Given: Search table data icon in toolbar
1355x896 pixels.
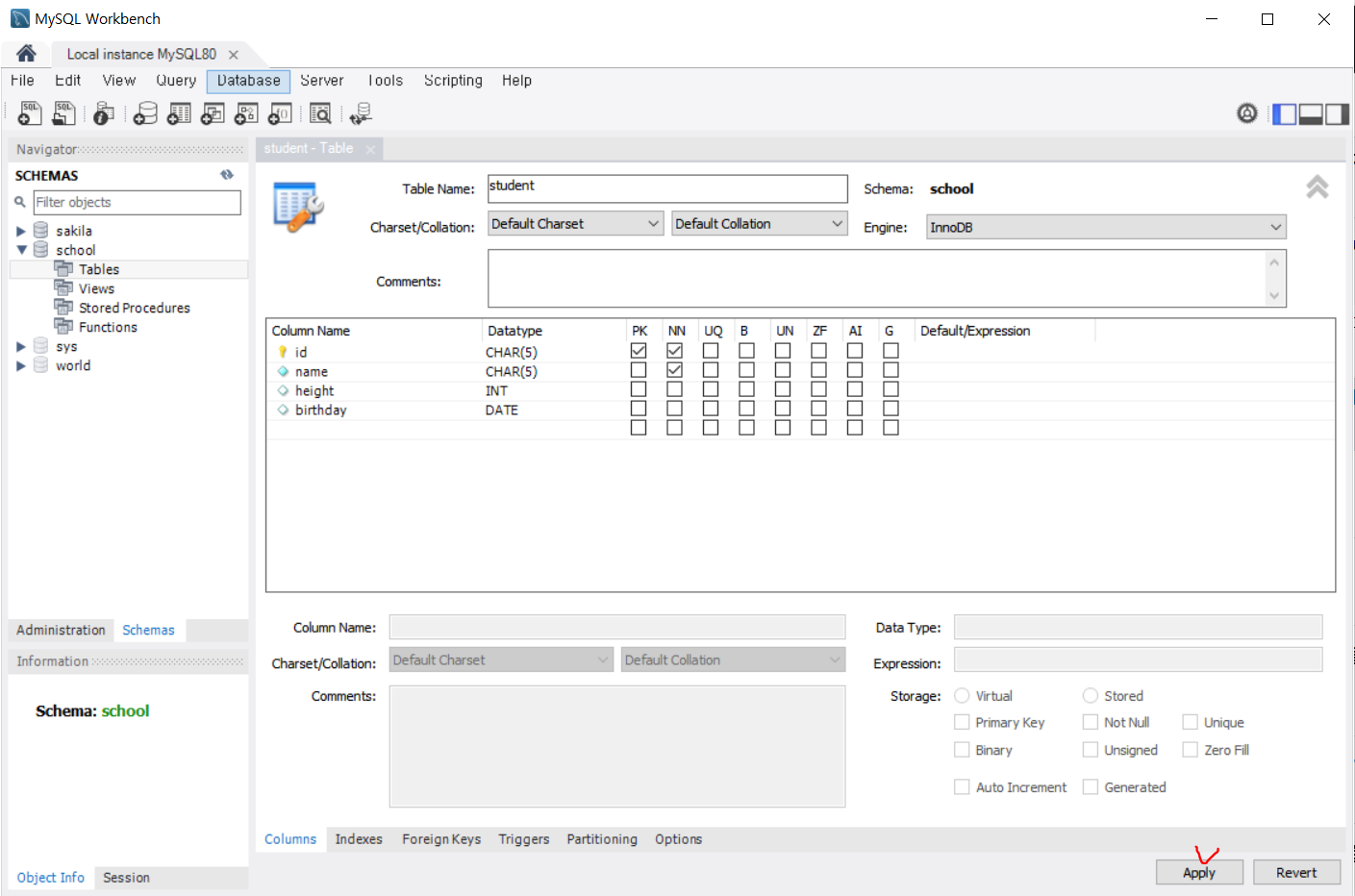Looking at the screenshot, I should 320,113.
